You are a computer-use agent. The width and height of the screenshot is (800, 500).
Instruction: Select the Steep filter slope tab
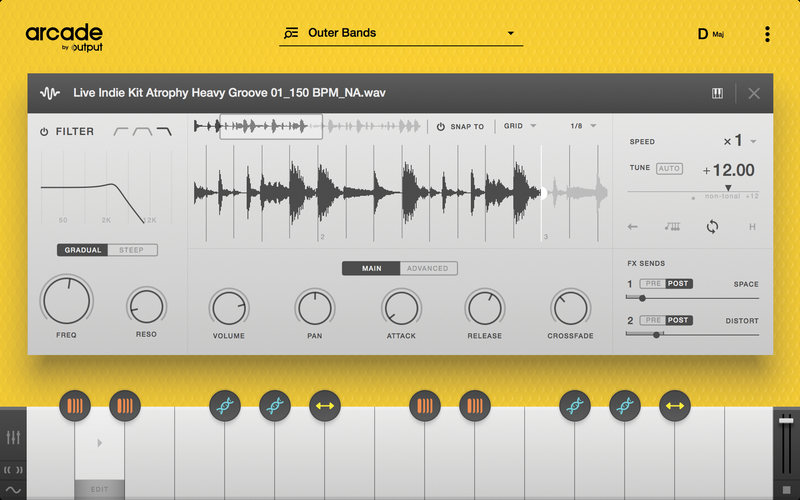coord(132,250)
